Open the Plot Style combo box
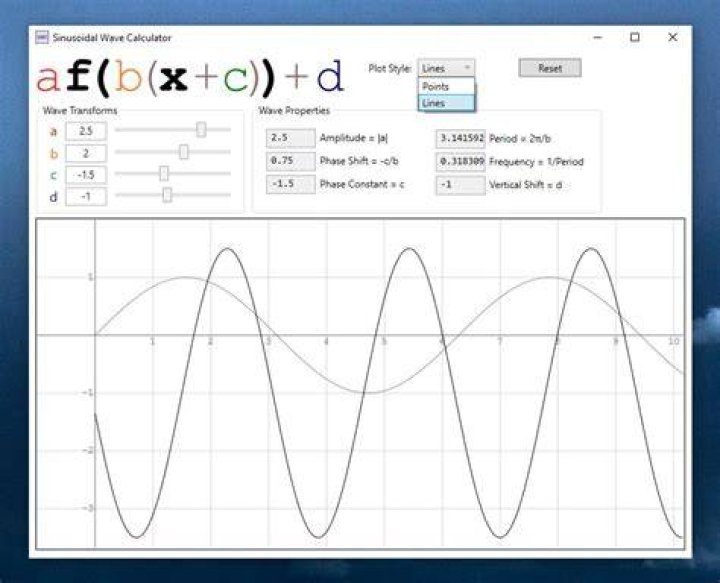 point(446,68)
